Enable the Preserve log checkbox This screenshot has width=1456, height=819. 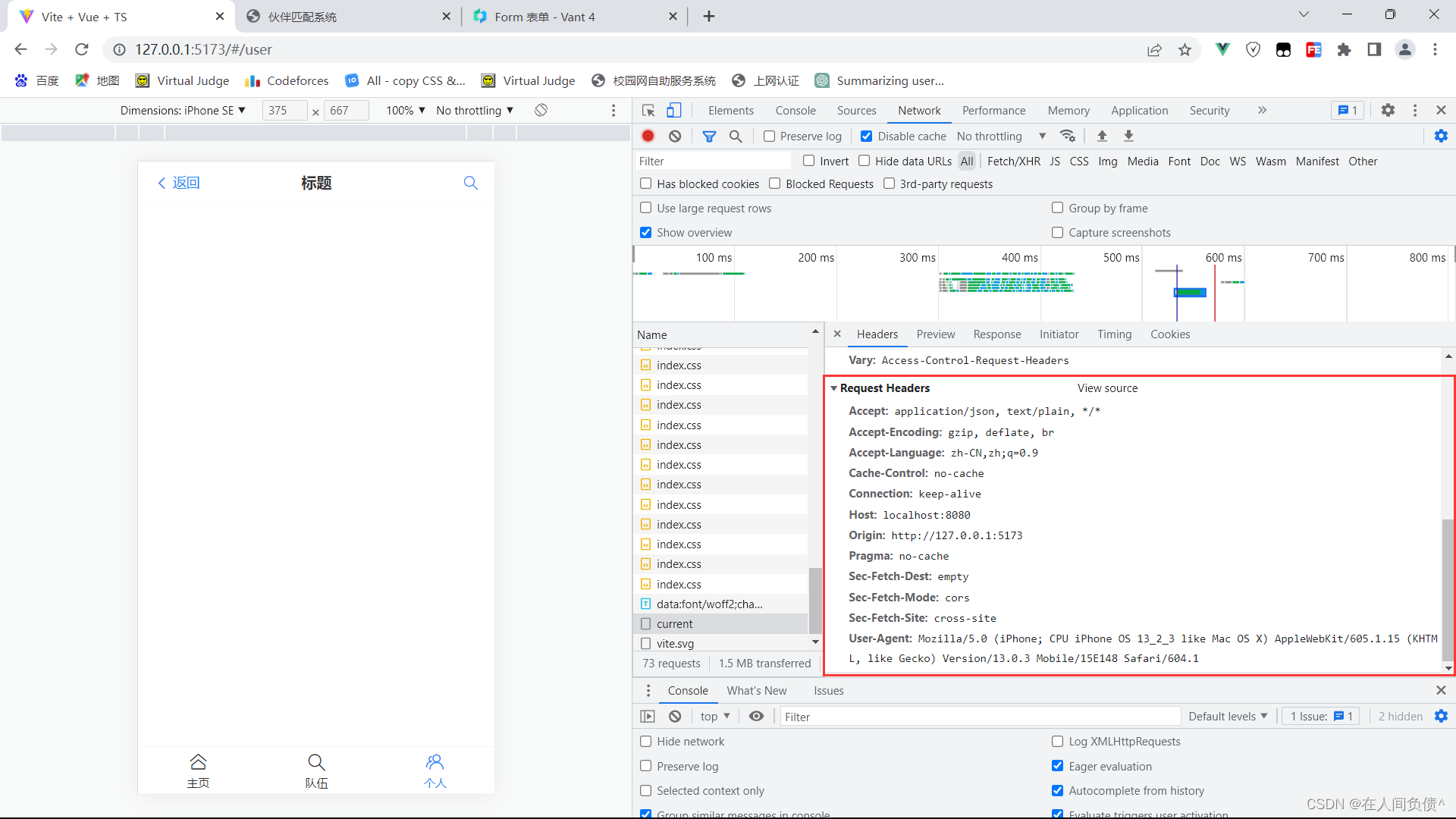point(767,136)
